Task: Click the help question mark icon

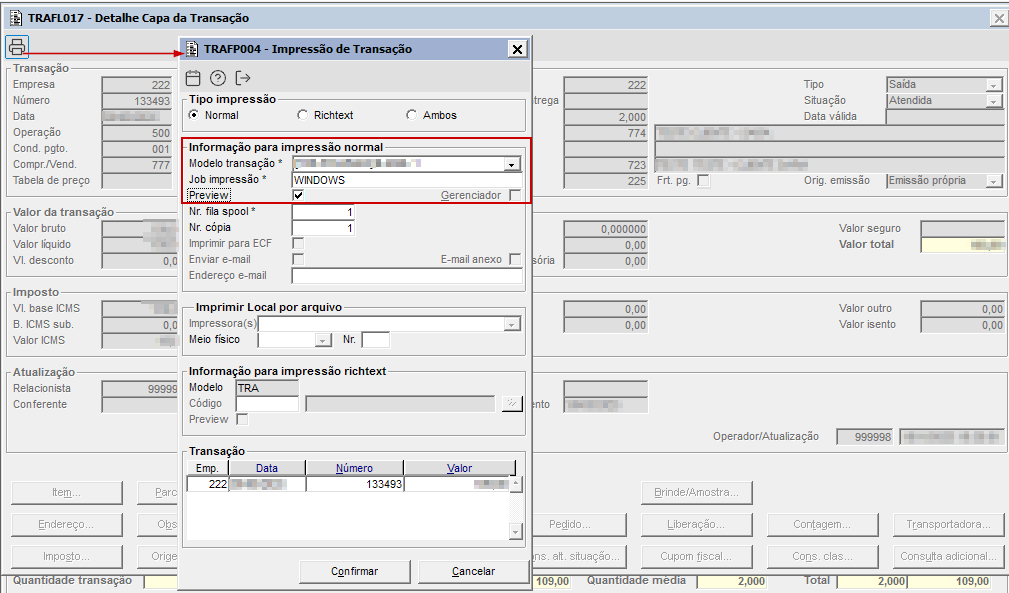Action: 218,78
